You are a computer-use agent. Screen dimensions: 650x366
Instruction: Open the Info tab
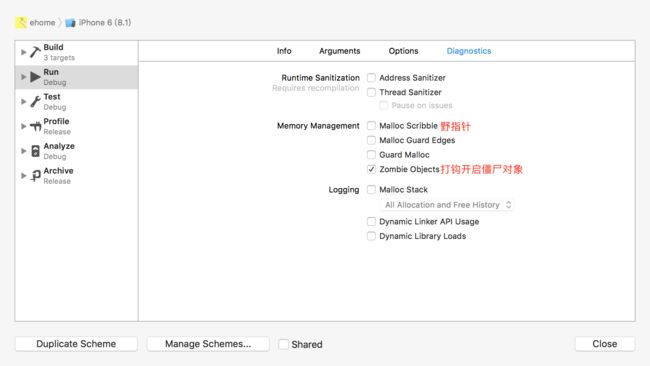coord(284,51)
